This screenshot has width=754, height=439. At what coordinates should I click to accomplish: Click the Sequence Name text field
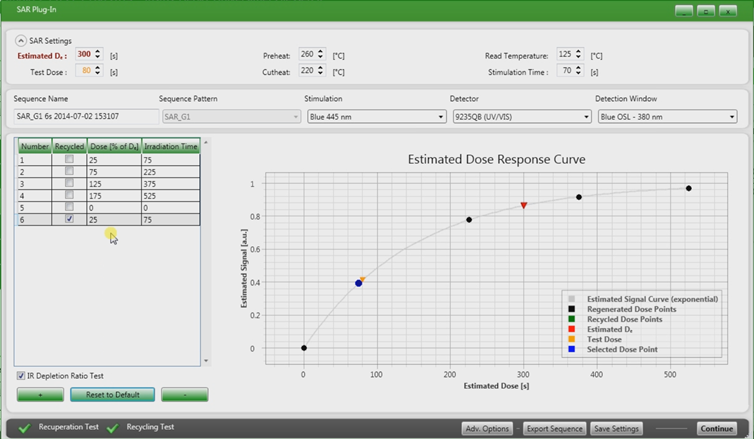click(86, 116)
